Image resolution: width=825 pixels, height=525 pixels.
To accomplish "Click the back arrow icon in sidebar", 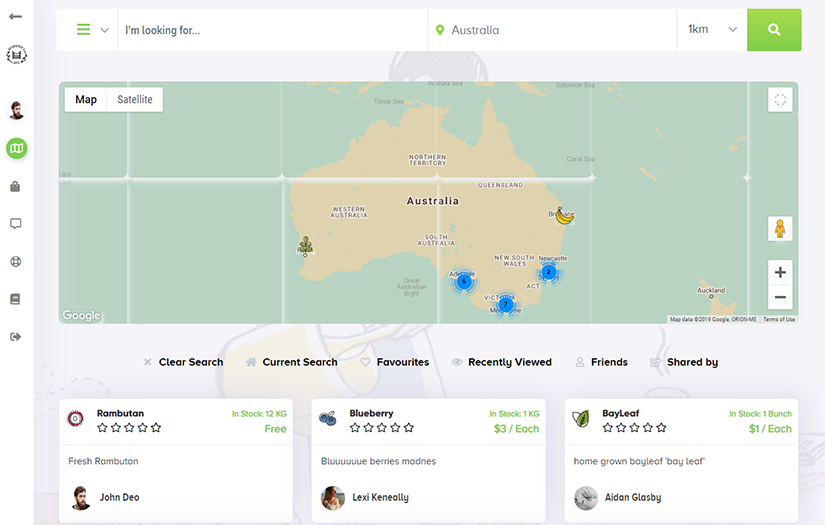I will pyautogui.click(x=15, y=16).
